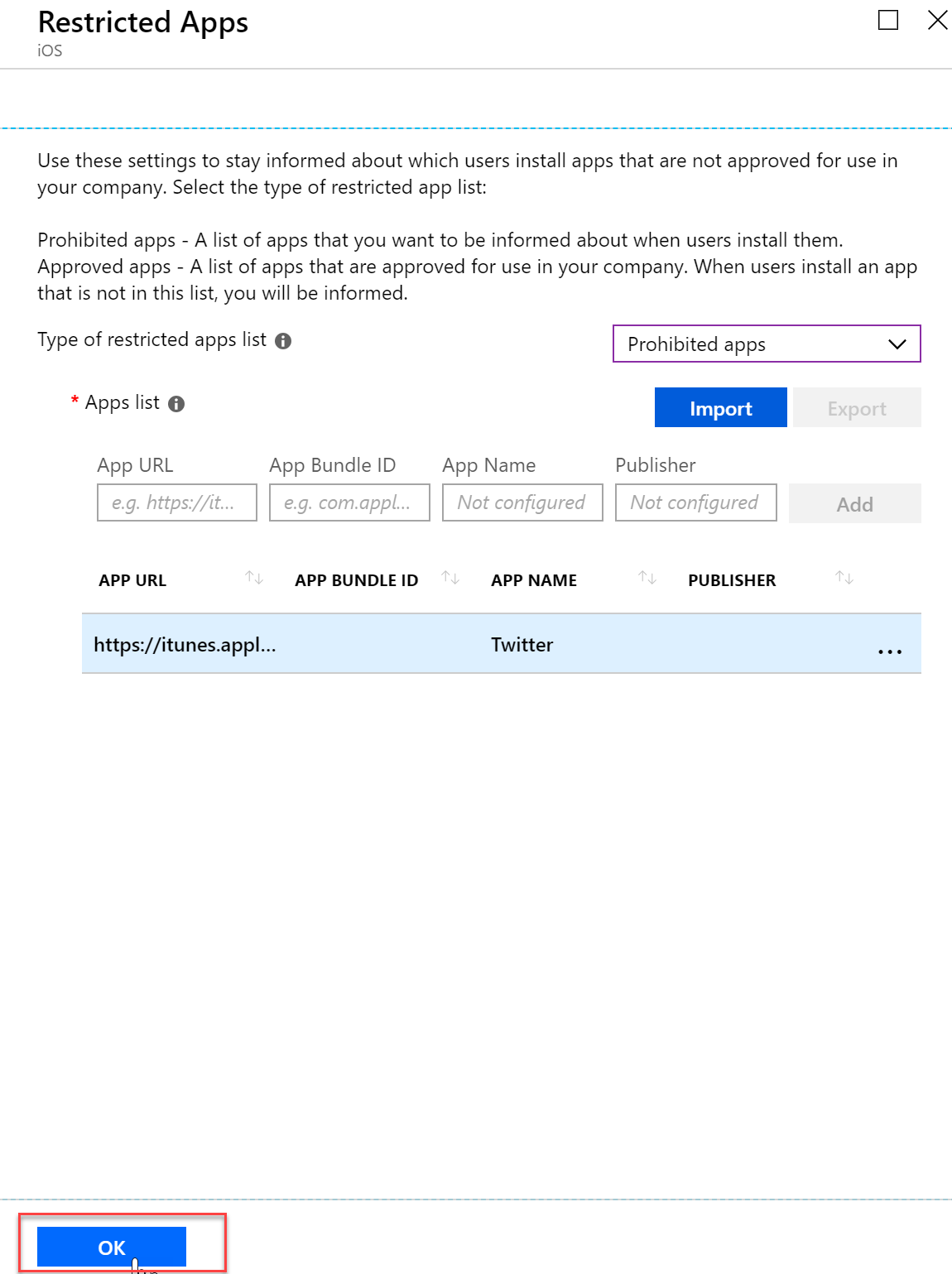952x1274 pixels.
Task: Focus the App URL input field
Action: [x=177, y=502]
